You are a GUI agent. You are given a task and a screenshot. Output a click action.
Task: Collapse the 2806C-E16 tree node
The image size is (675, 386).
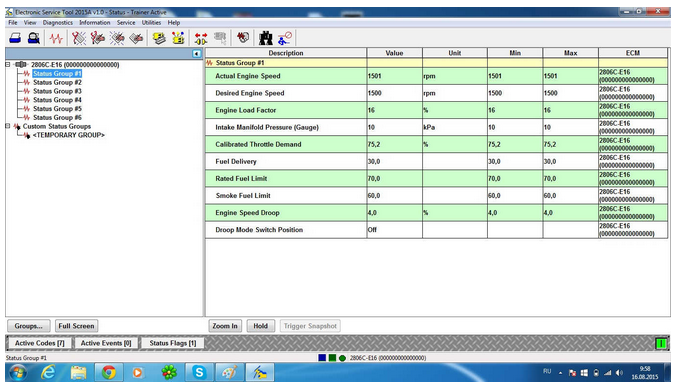tap(8, 65)
